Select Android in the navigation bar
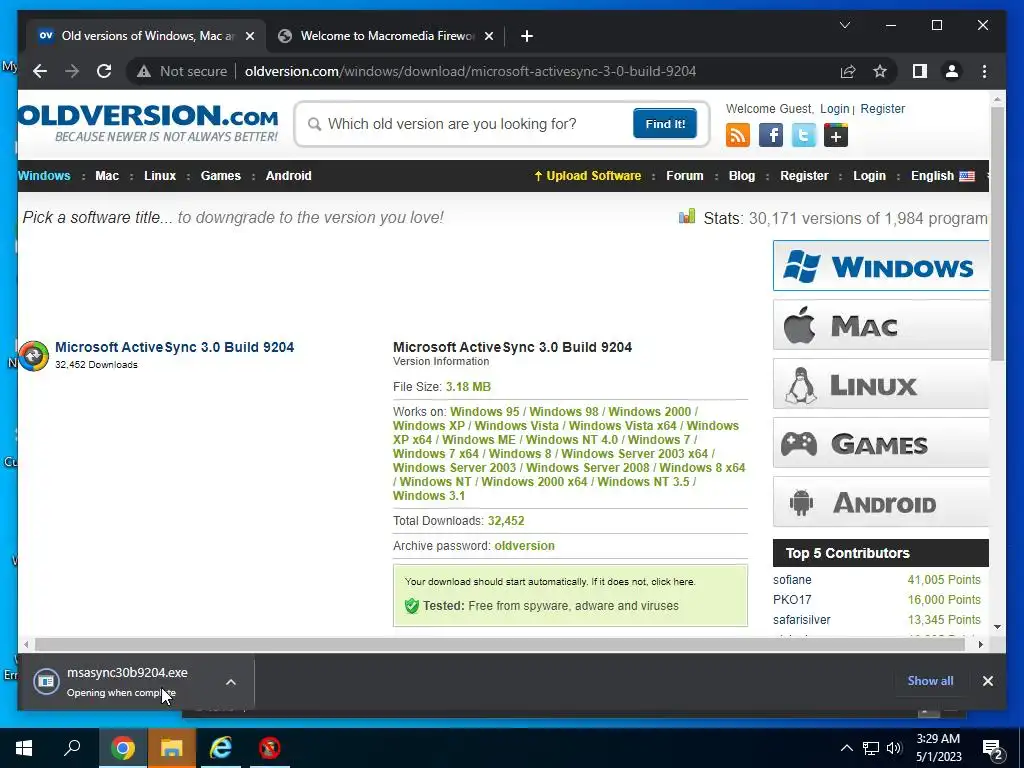 289,176
